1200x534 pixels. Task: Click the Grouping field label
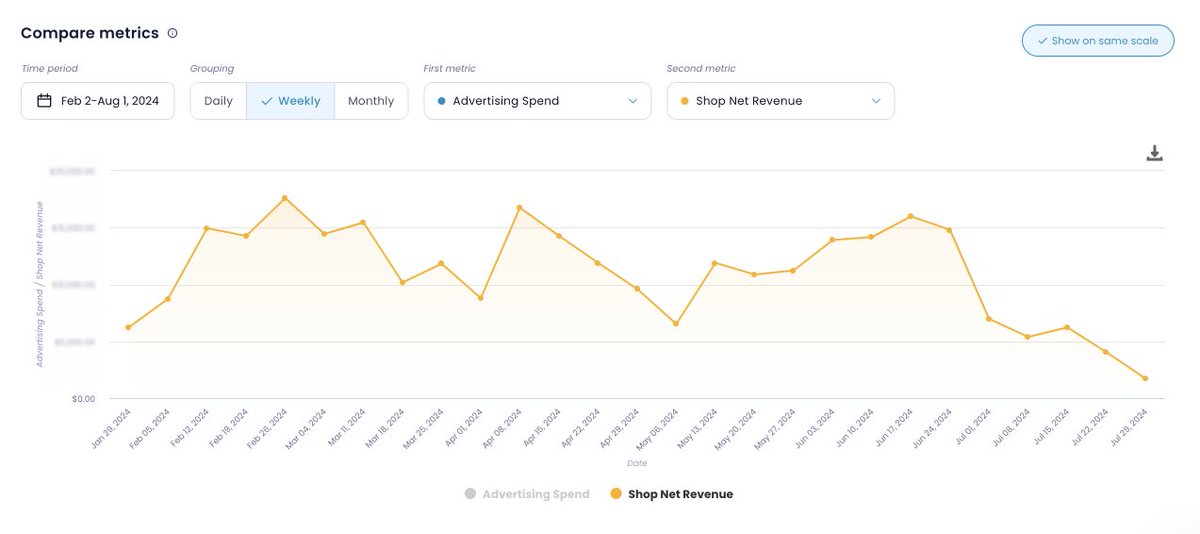(x=212, y=68)
